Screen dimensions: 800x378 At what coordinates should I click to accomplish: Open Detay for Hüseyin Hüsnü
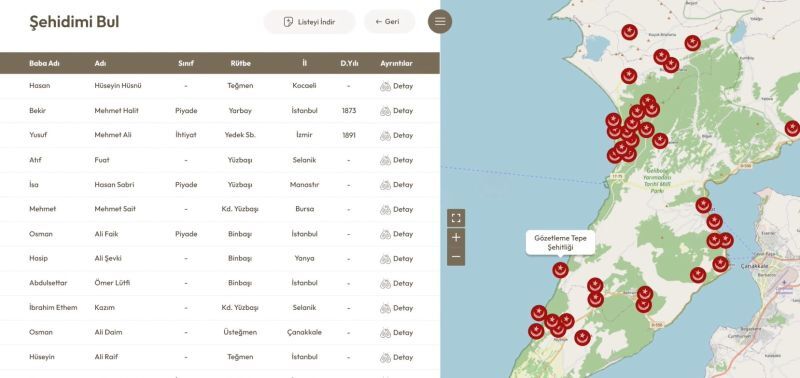tap(396, 86)
